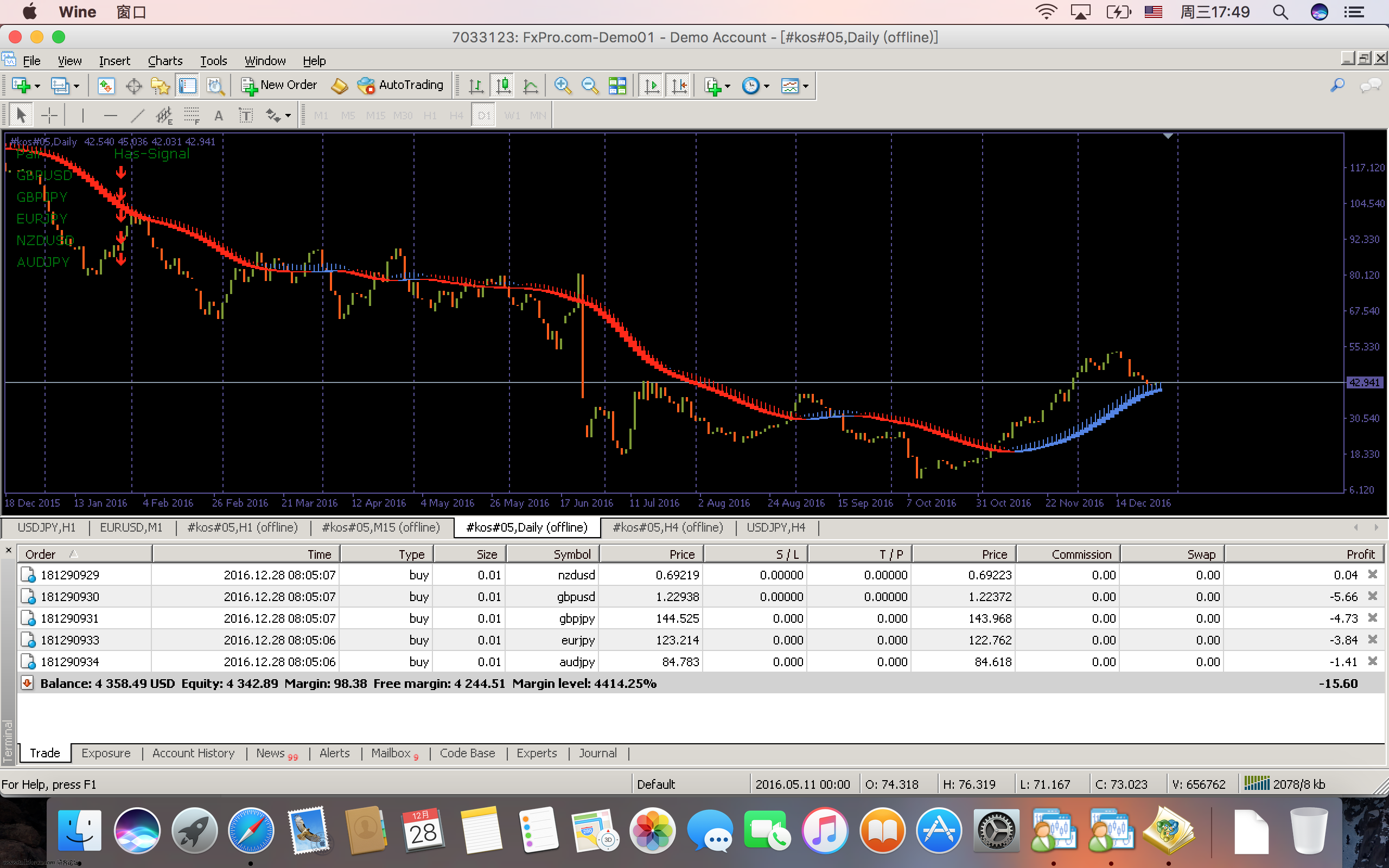
Task: Select the crosshair tool
Action: [49, 116]
